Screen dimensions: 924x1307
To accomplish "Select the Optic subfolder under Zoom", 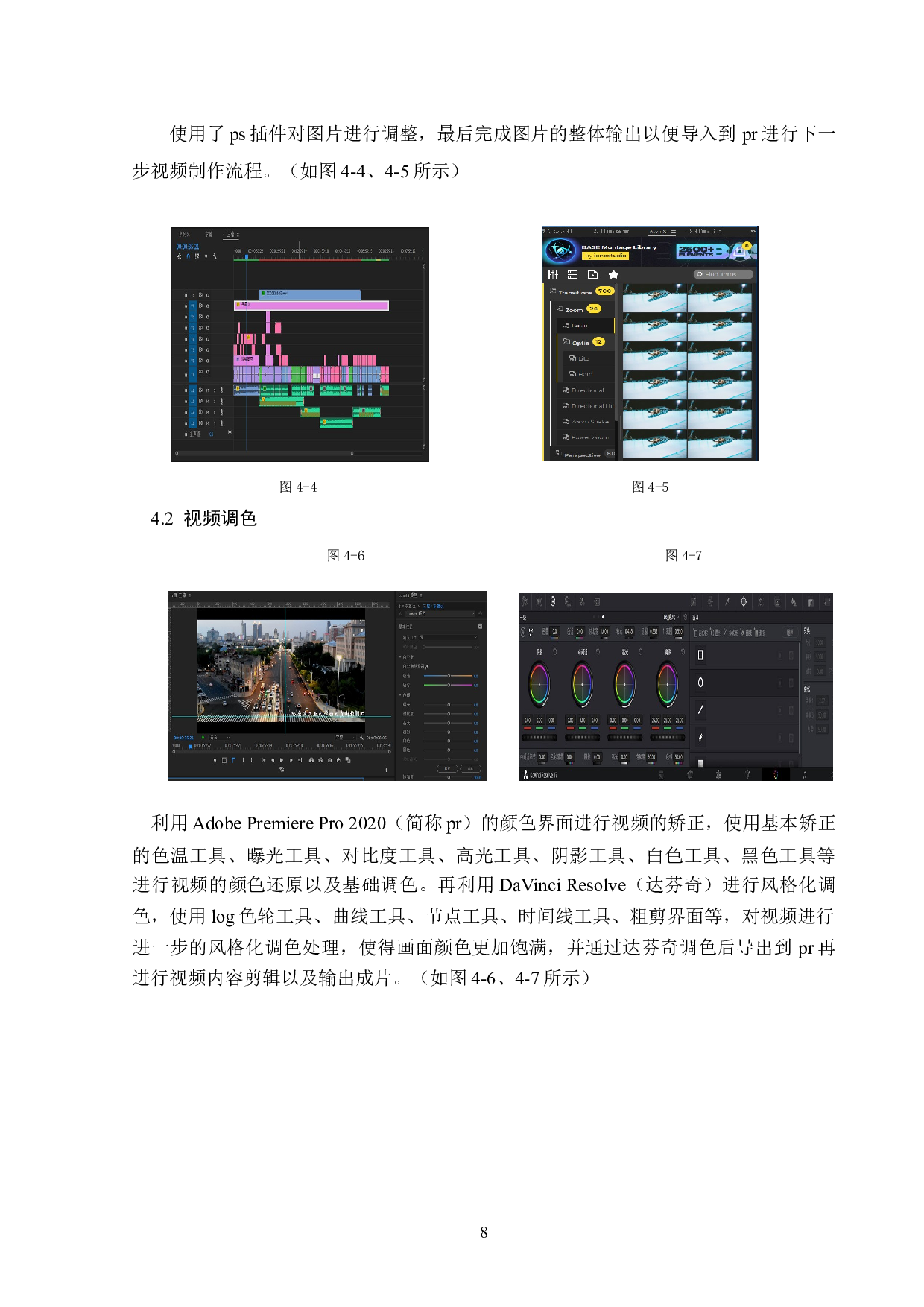I will pyautogui.click(x=580, y=343).
